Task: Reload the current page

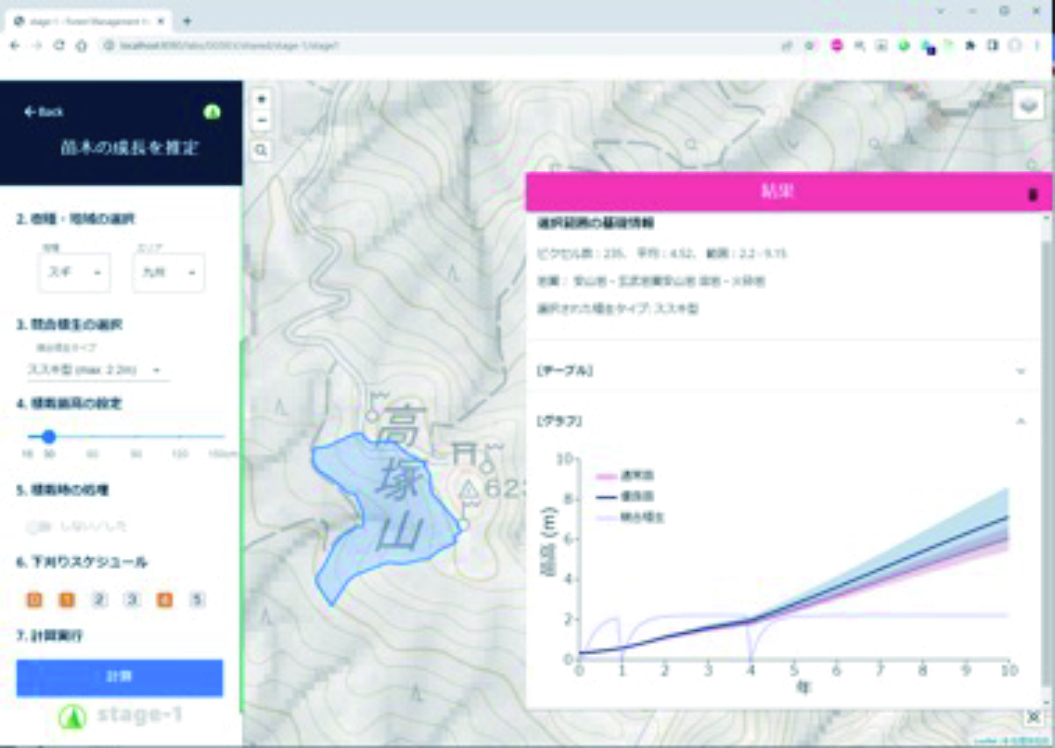Action: tap(59, 46)
